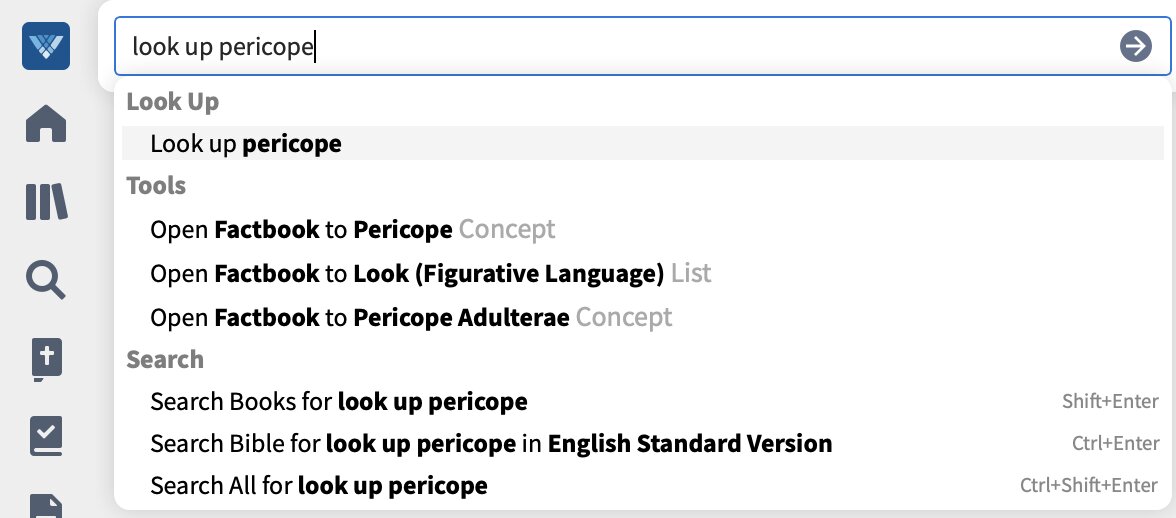Open the Home dashboard icon
This screenshot has width=1176, height=518.
pyautogui.click(x=46, y=124)
